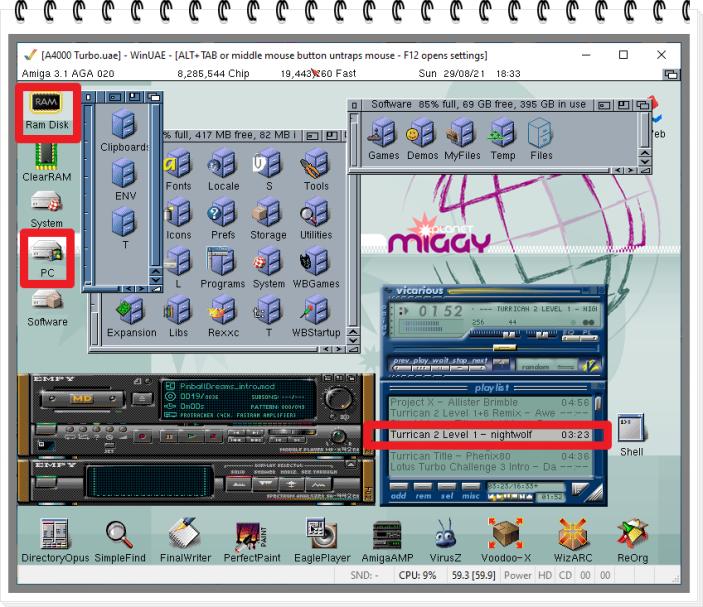The height and width of the screenshot is (607, 703).
Task: Click the Ram Disk window zoom gadget
Action: (134, 96)
